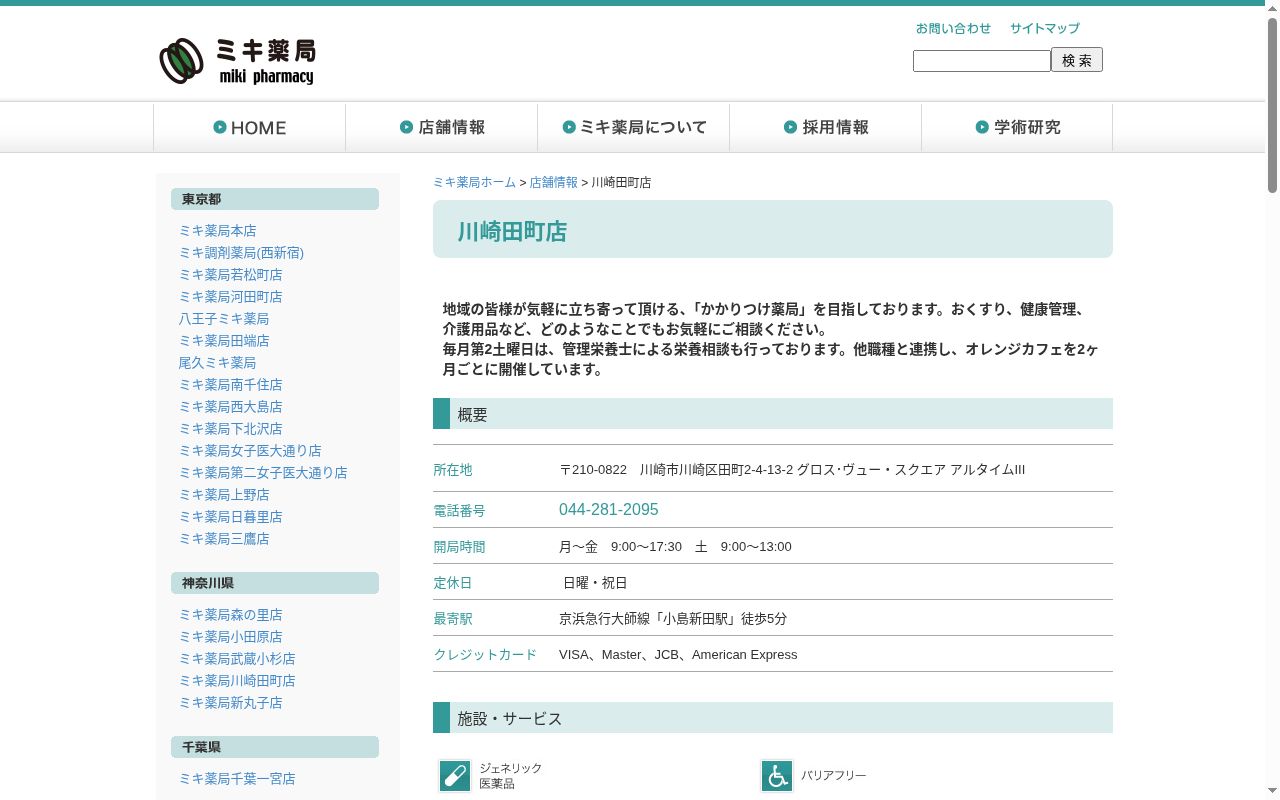Screen dimensions: 1280x800
Task: Open the ミキ薬局新丸子店 link
Action: point(230,703)
